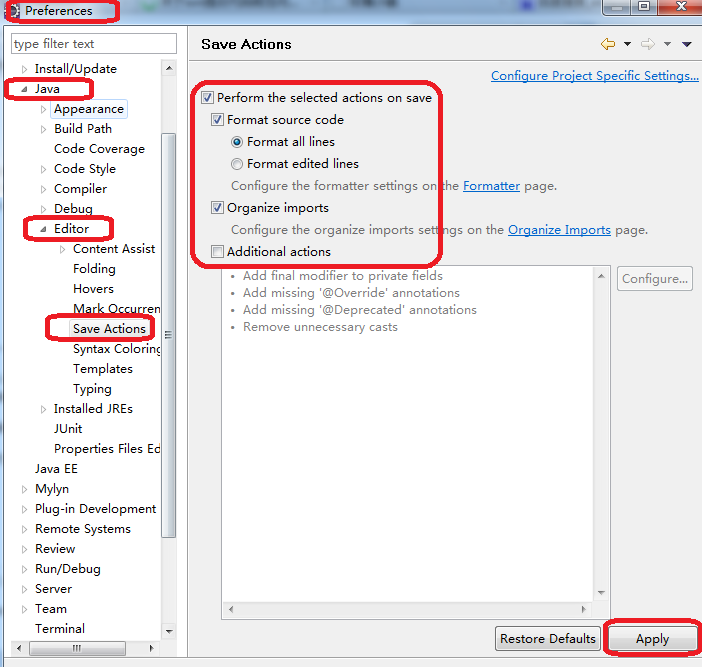Viewport: 702px width, 667px height.
Task: Select the Typing preferences page
Action: [x=92, y=389]
